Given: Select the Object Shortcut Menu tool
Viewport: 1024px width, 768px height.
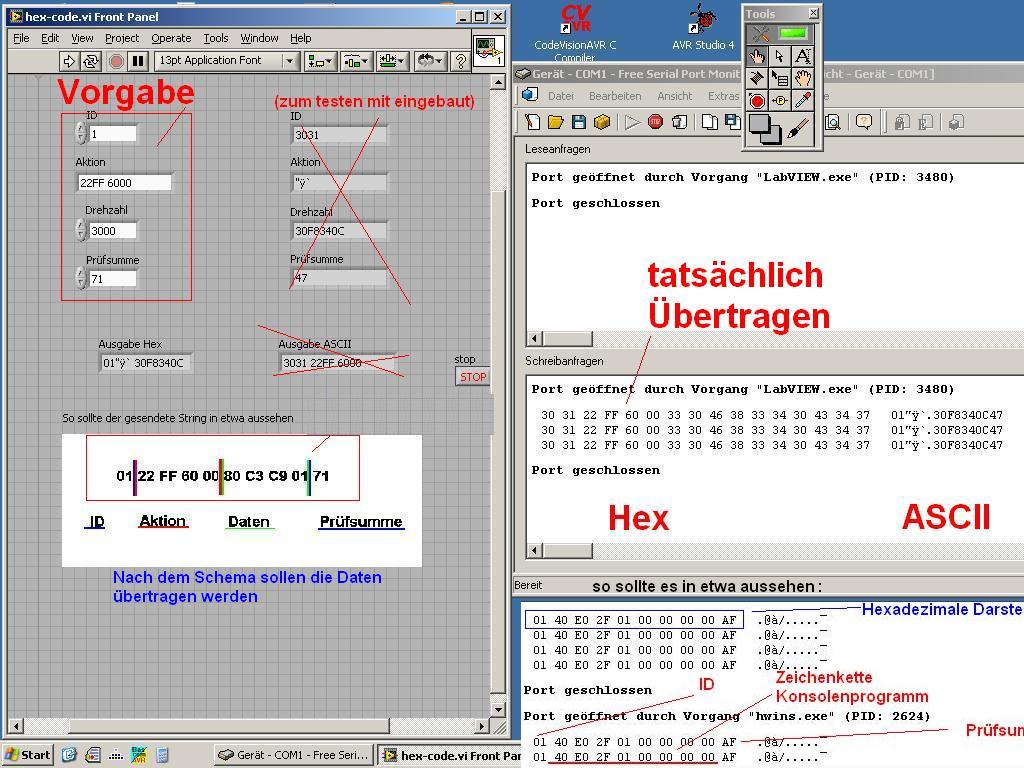Looking at the screenshot, I should tap(780, 78).
